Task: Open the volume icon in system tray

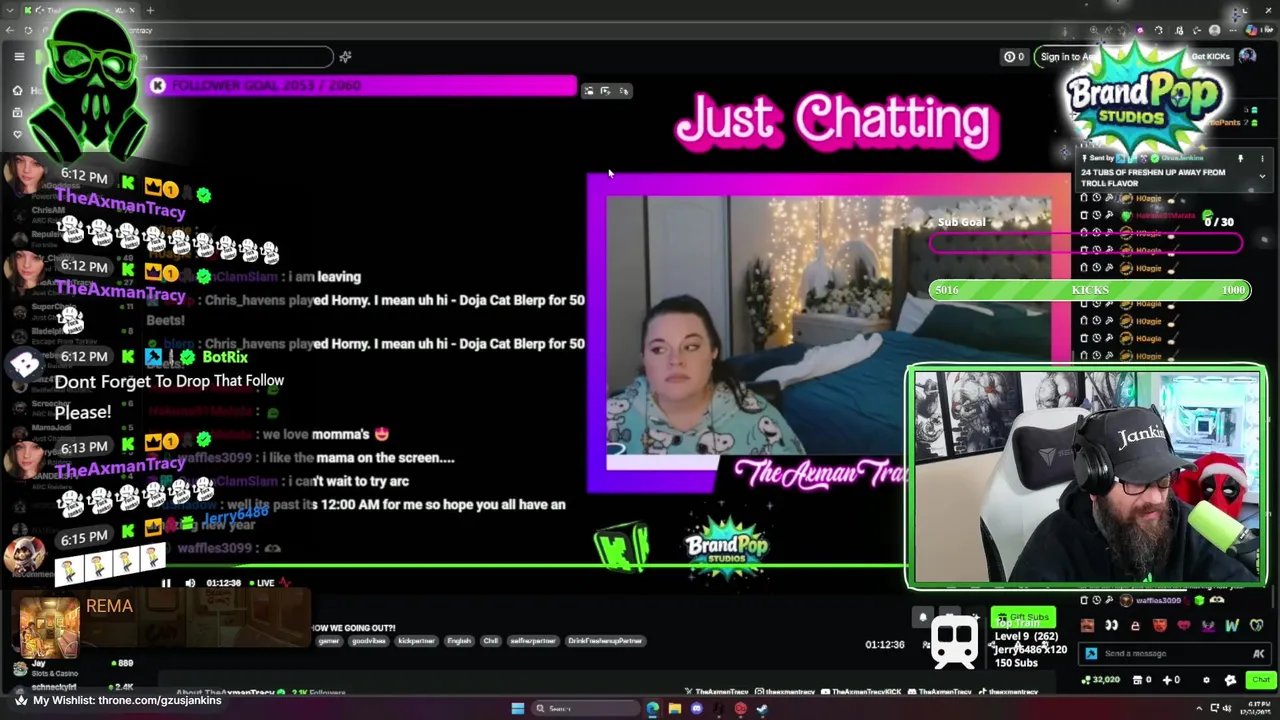Action: pos(1227,708)
